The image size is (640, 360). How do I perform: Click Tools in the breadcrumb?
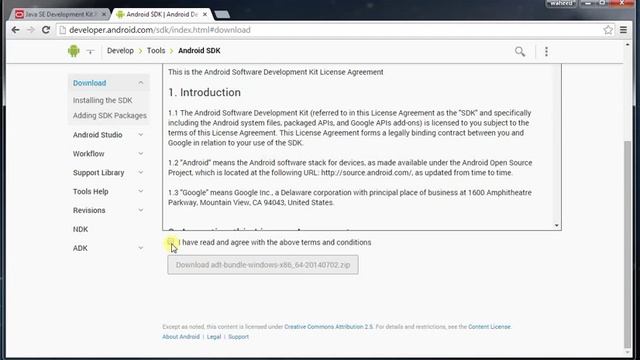(x=156, y=51)
